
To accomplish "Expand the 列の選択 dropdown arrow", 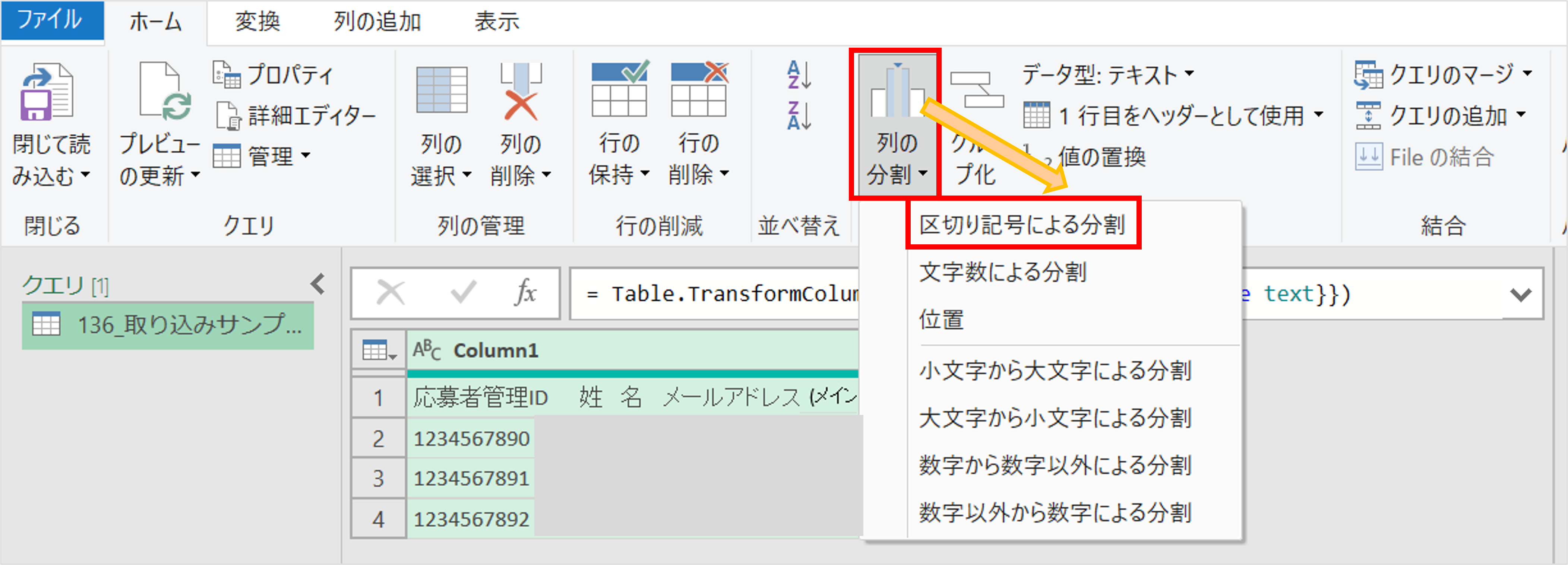I will [x=467, y=175].
